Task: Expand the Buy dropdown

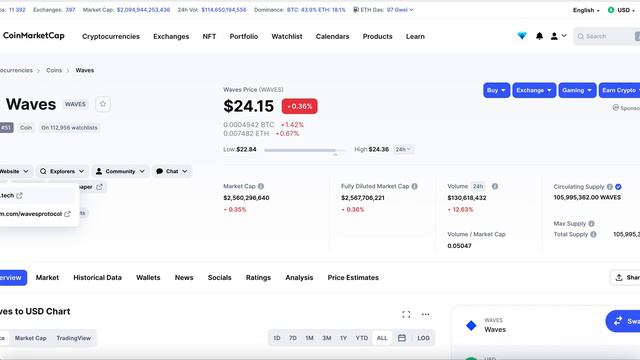Action: (496, 90)
